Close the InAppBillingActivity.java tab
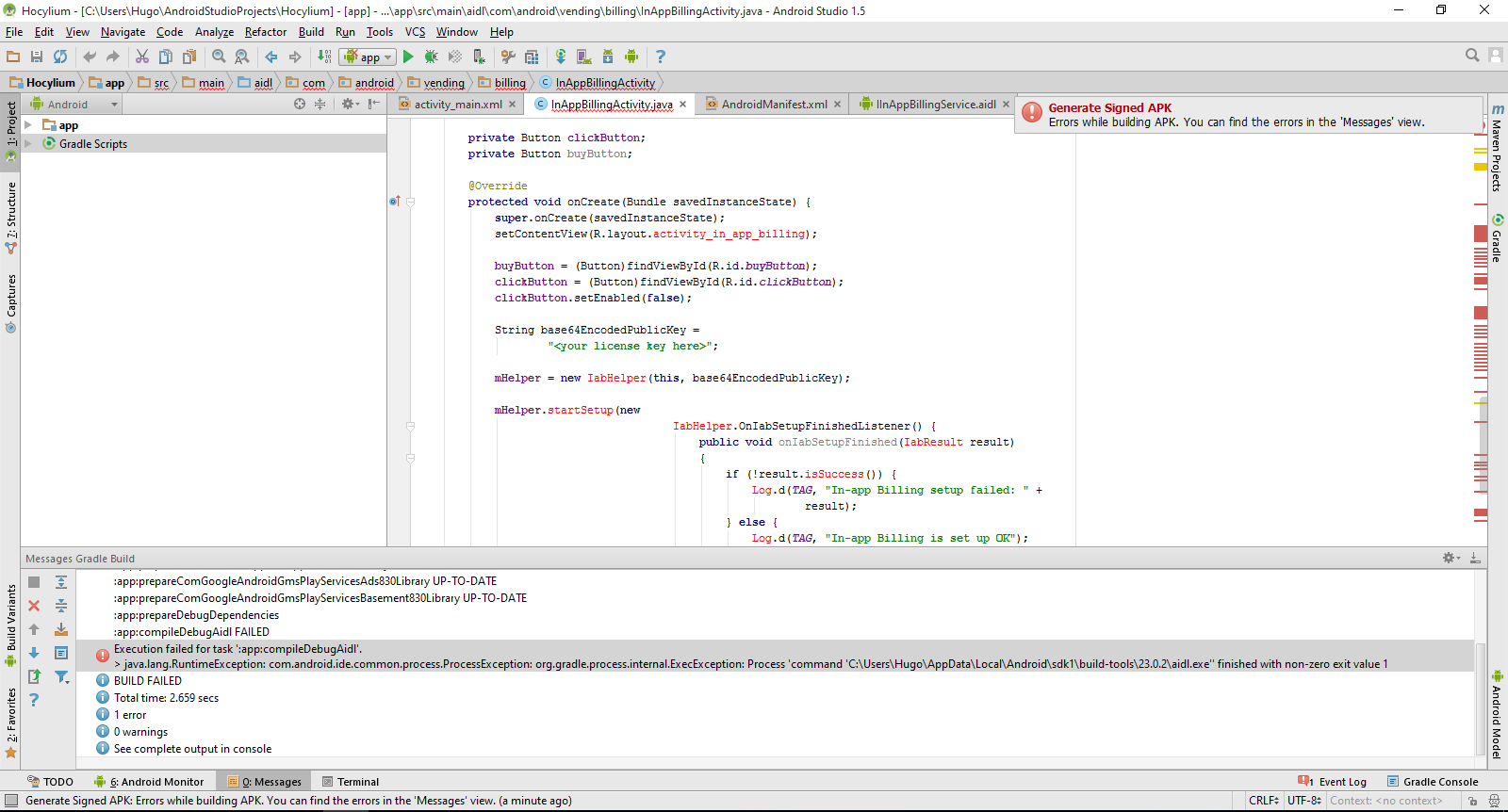The width and height of the screenshot is (1508, 812). 682,105
